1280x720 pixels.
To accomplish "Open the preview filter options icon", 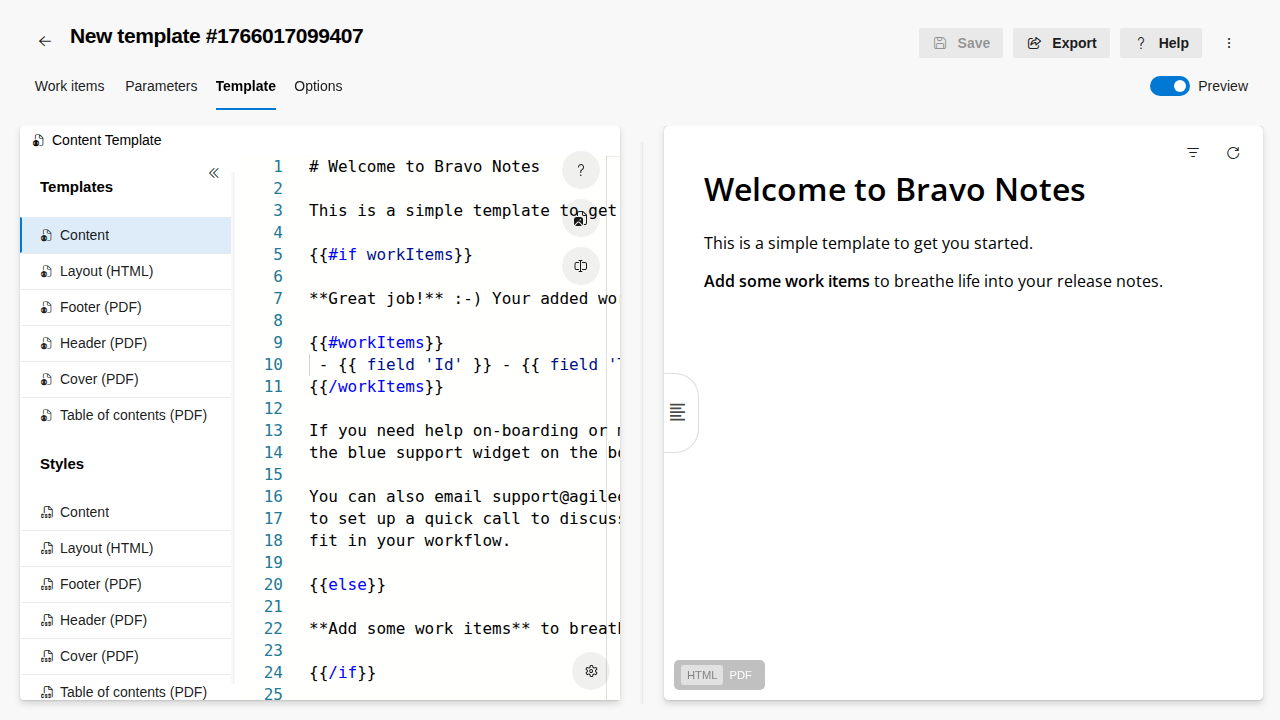I will [1193, 153].
